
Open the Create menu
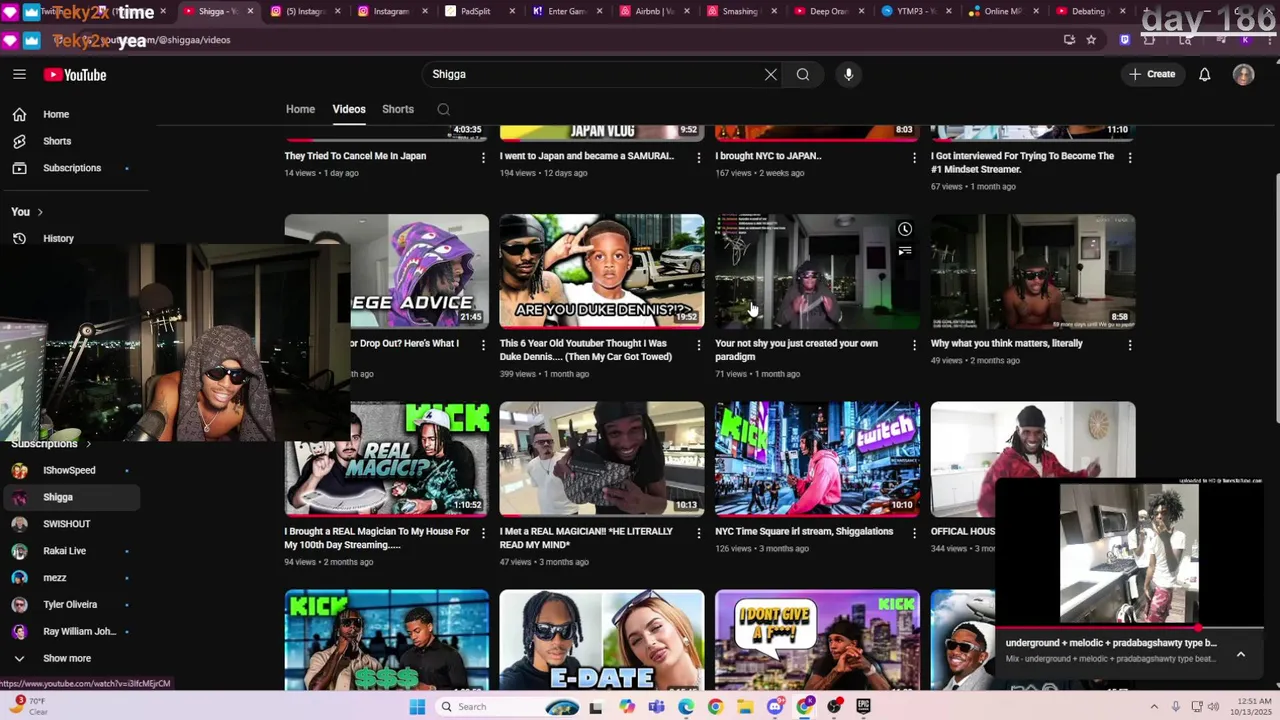[1152, 74]
